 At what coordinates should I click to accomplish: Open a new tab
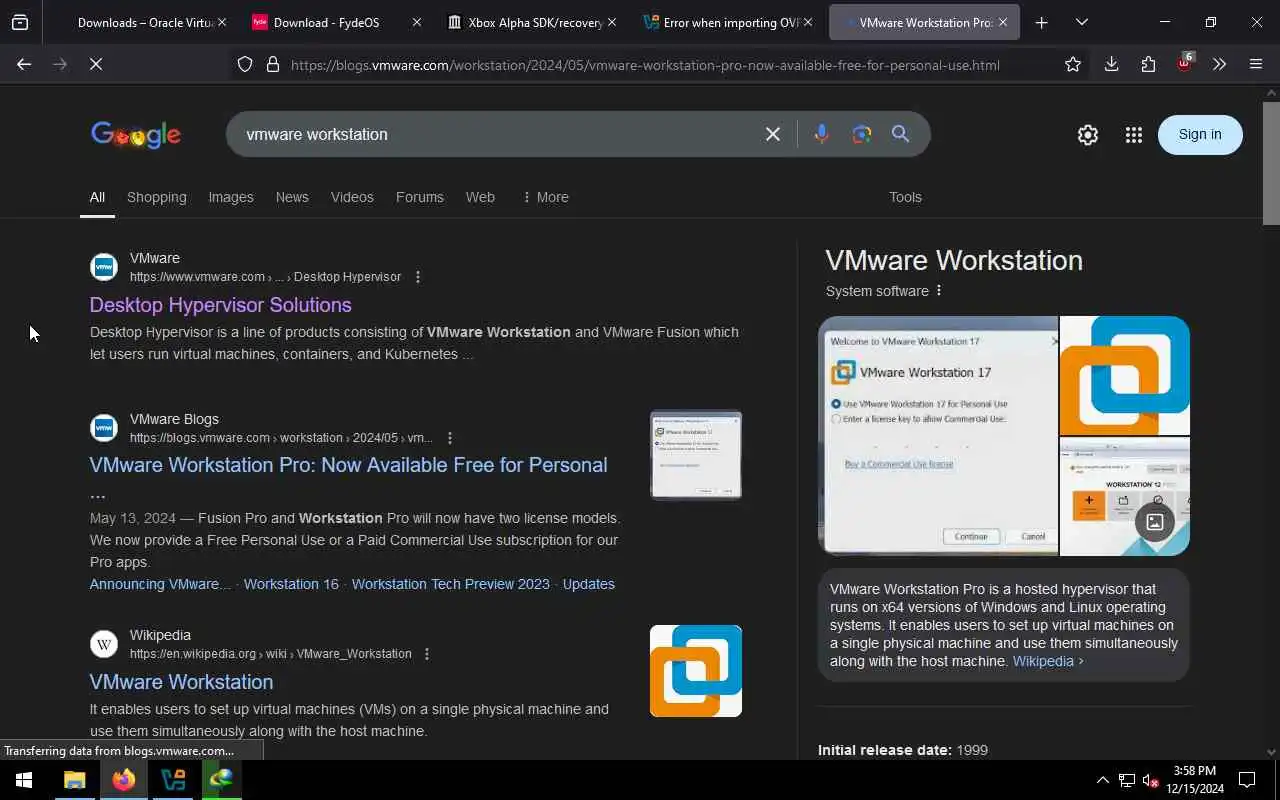1041,22
